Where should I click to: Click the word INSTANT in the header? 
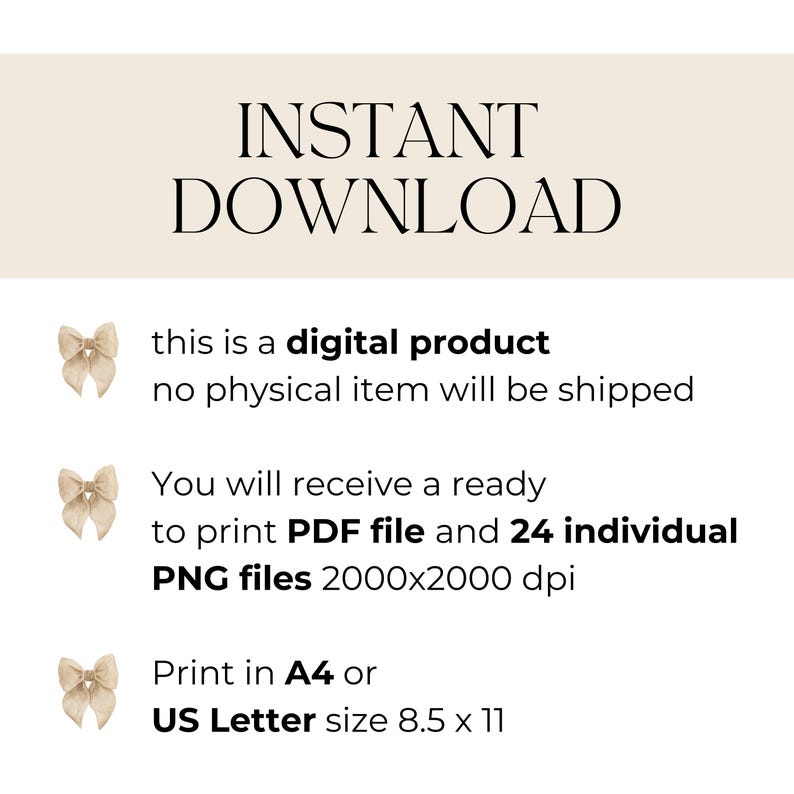(x=388, y=131)
